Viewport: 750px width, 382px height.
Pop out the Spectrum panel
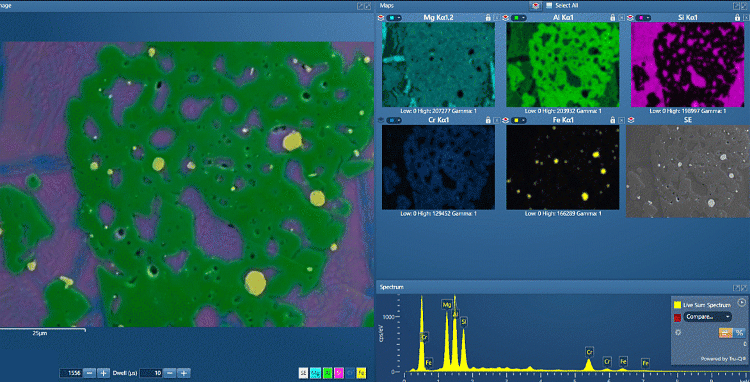tap(737, 287)
